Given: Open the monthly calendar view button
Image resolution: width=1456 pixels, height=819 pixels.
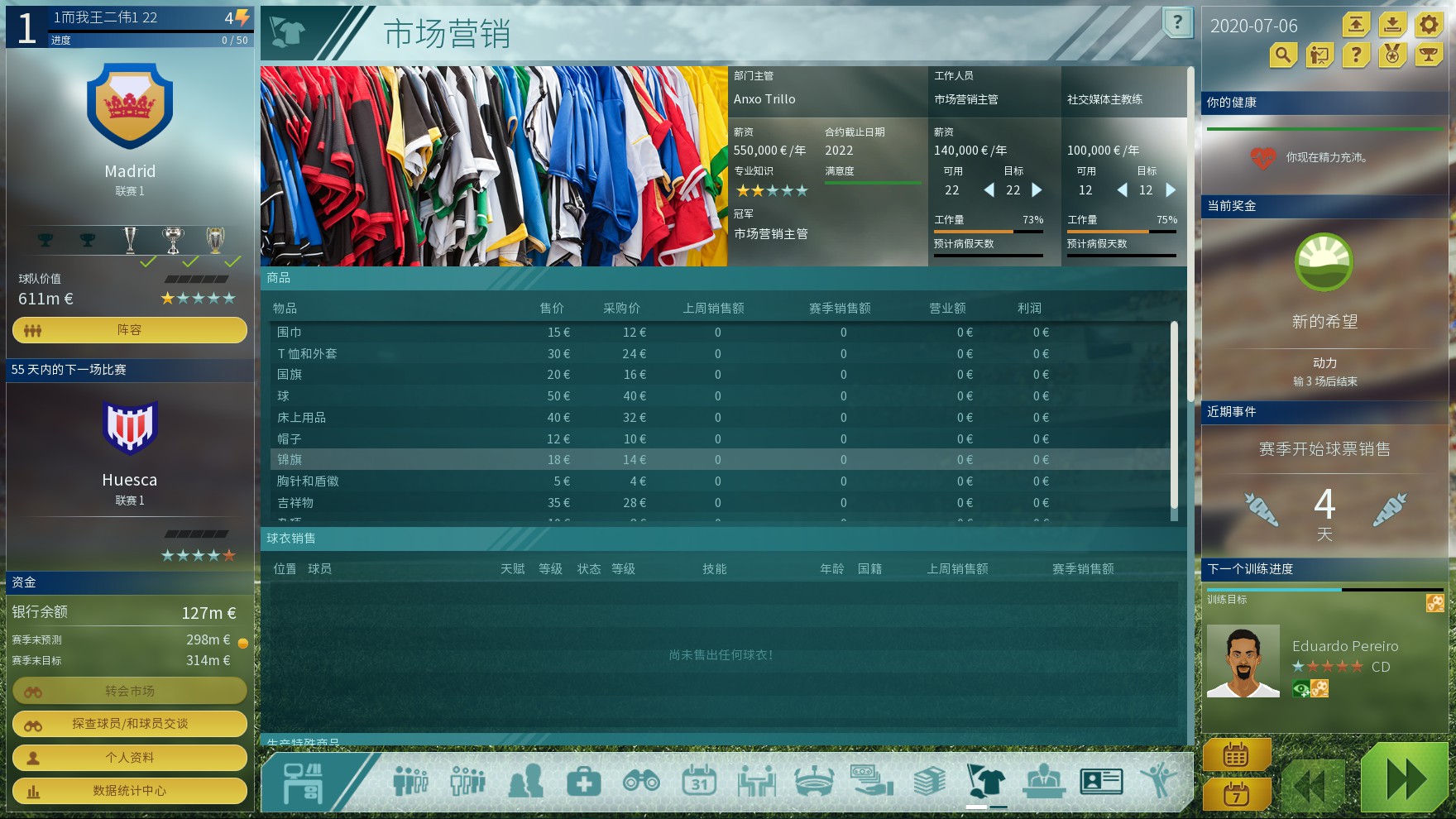Looking at the screenshot, I should [1236, 754].
